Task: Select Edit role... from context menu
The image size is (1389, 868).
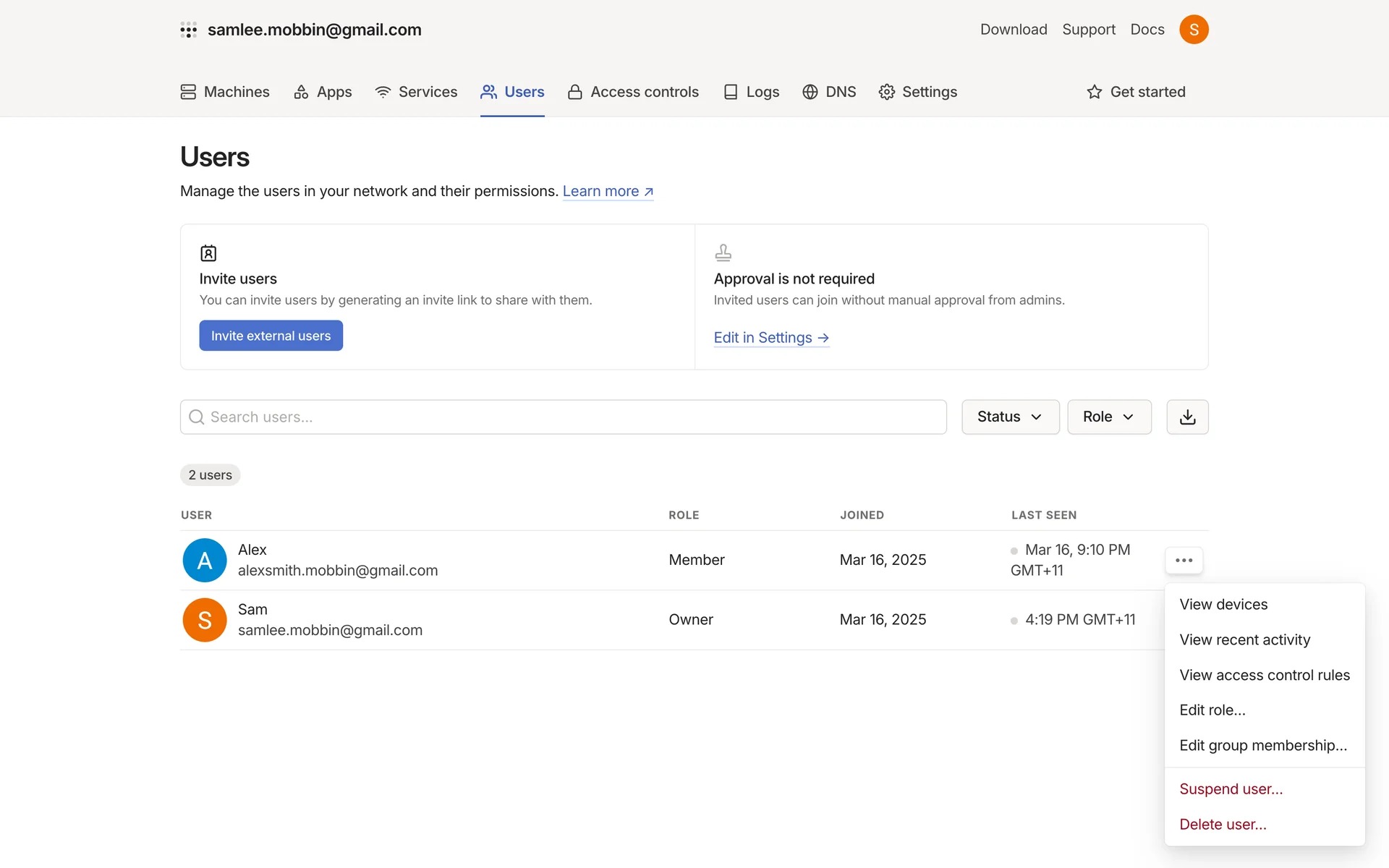Action: [x=1212, y=710]
